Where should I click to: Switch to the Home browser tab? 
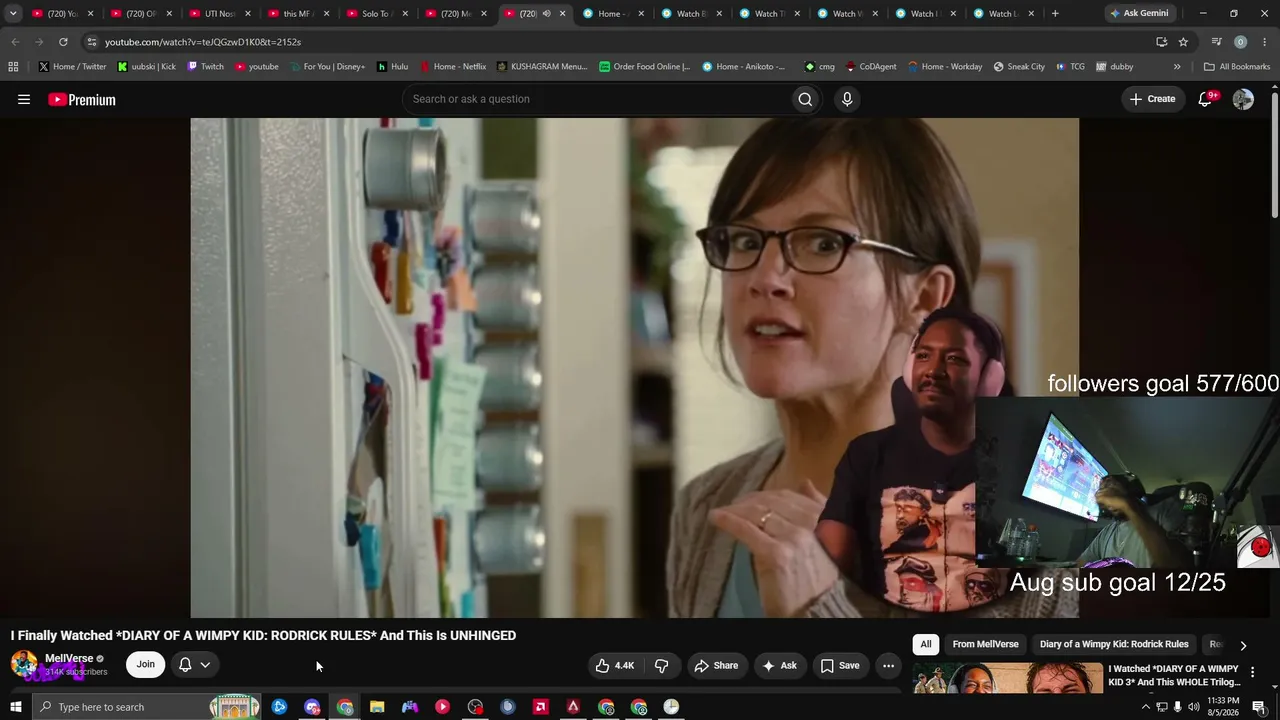(x=611, y=14)
